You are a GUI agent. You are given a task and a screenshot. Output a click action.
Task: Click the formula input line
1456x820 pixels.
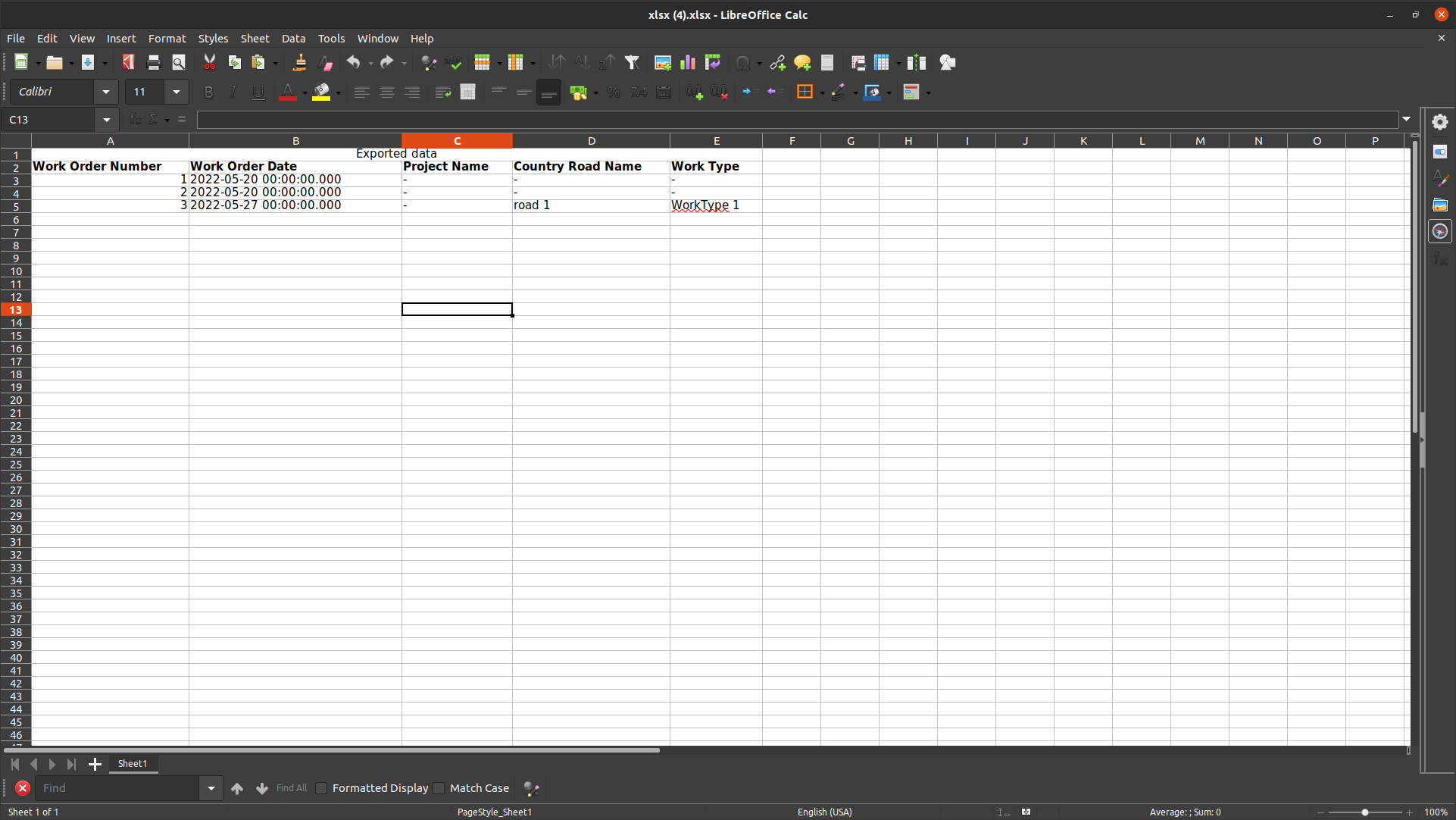pyautogui.click(x=797, y=120)
